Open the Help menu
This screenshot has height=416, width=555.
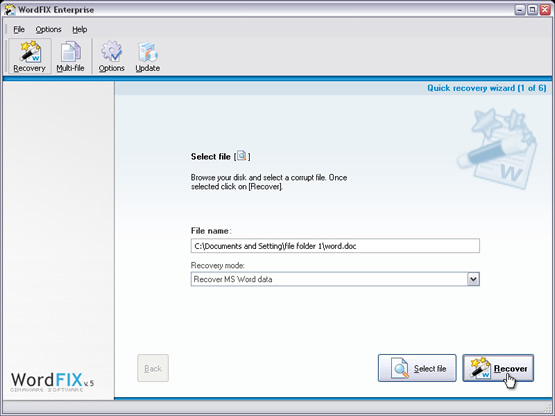(x=80, y=29)
